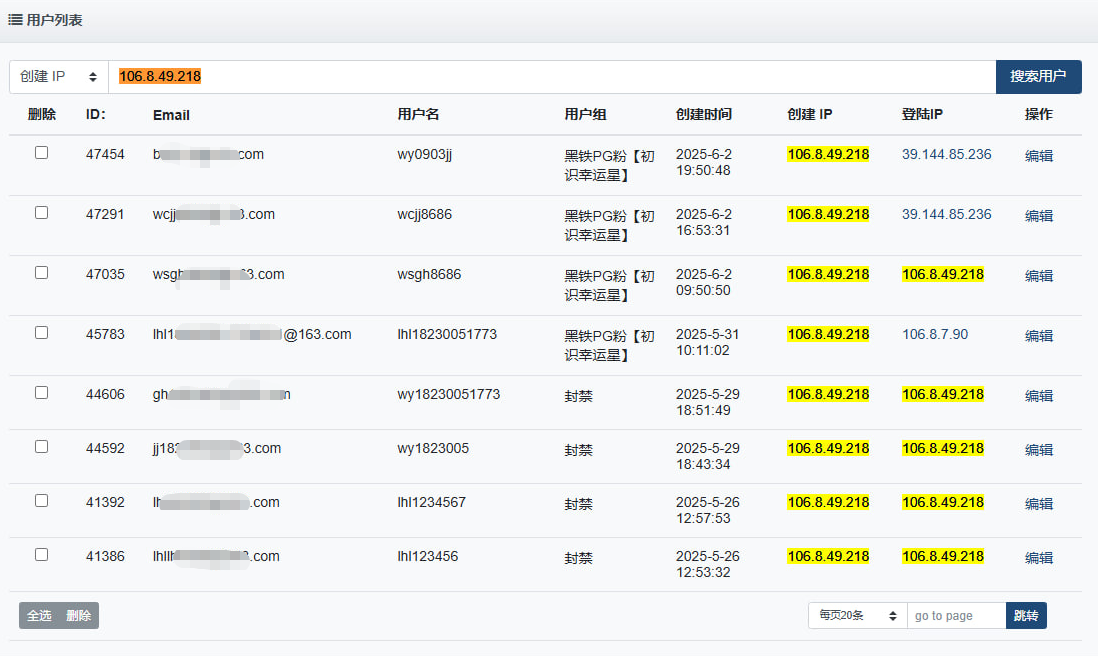
Task: Click the 跳转 button
Action: click(1026, 615)
